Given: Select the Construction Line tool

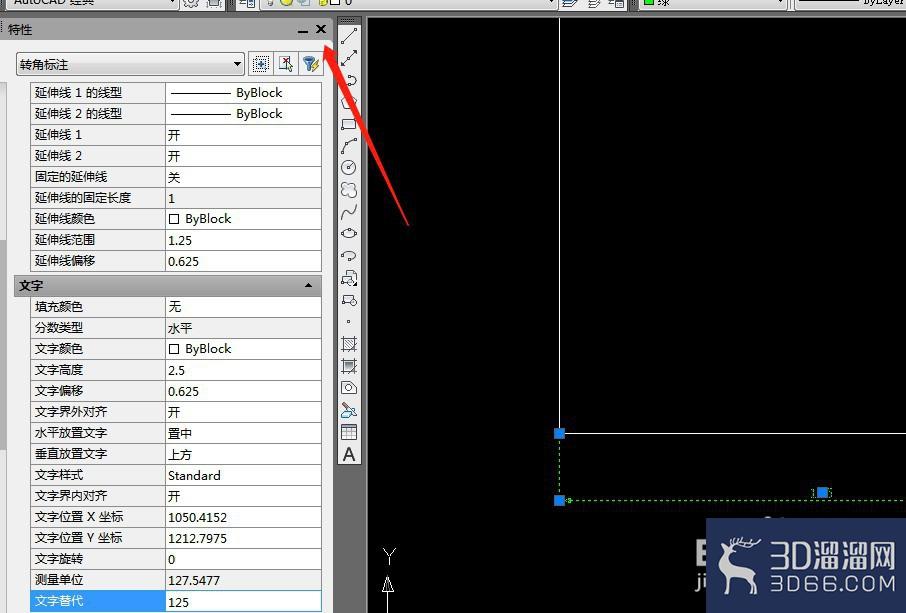Looking at the screenshot, I should [349, 58].
